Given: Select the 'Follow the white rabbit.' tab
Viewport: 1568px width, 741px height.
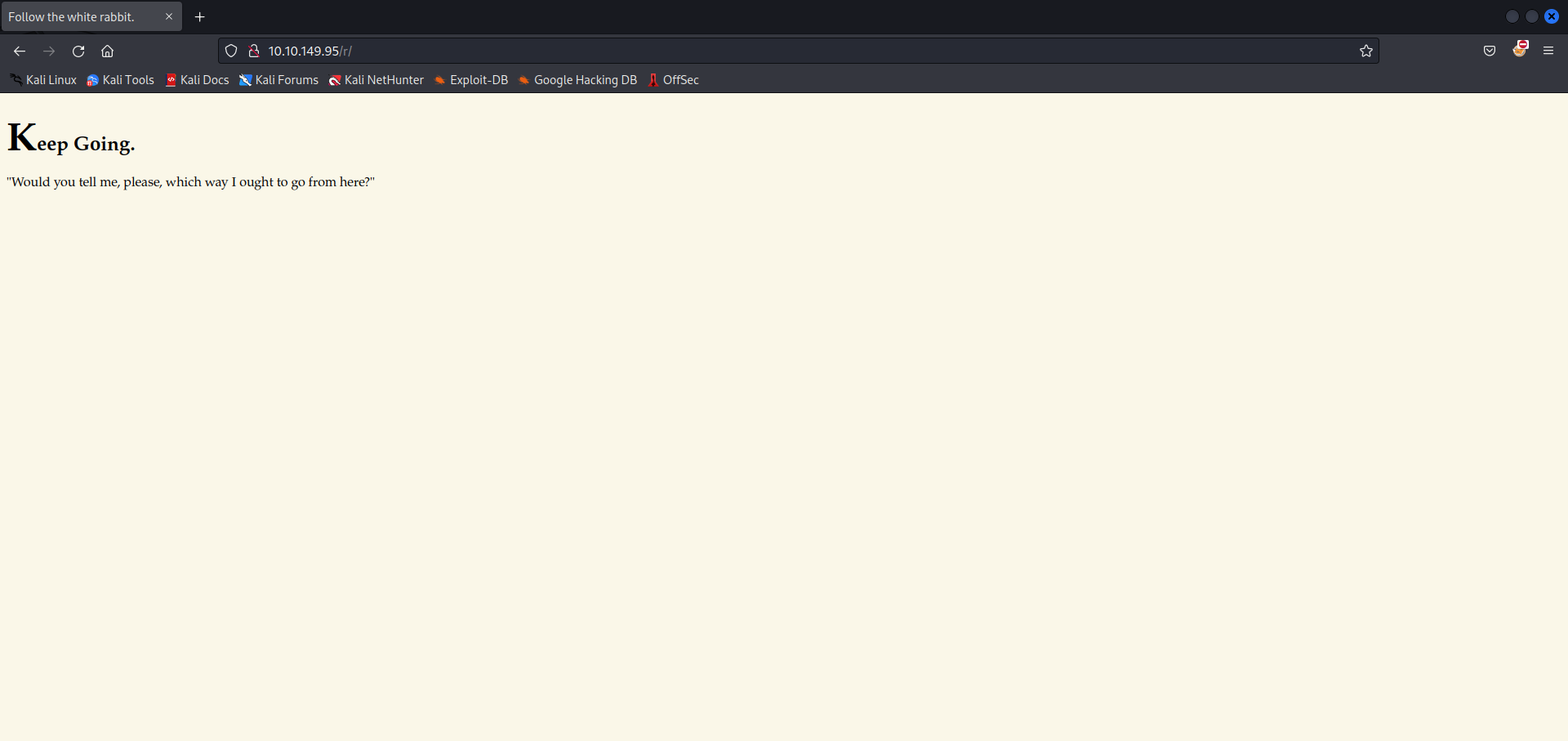Looking at the screenshot, I should (x=91, y=16).
